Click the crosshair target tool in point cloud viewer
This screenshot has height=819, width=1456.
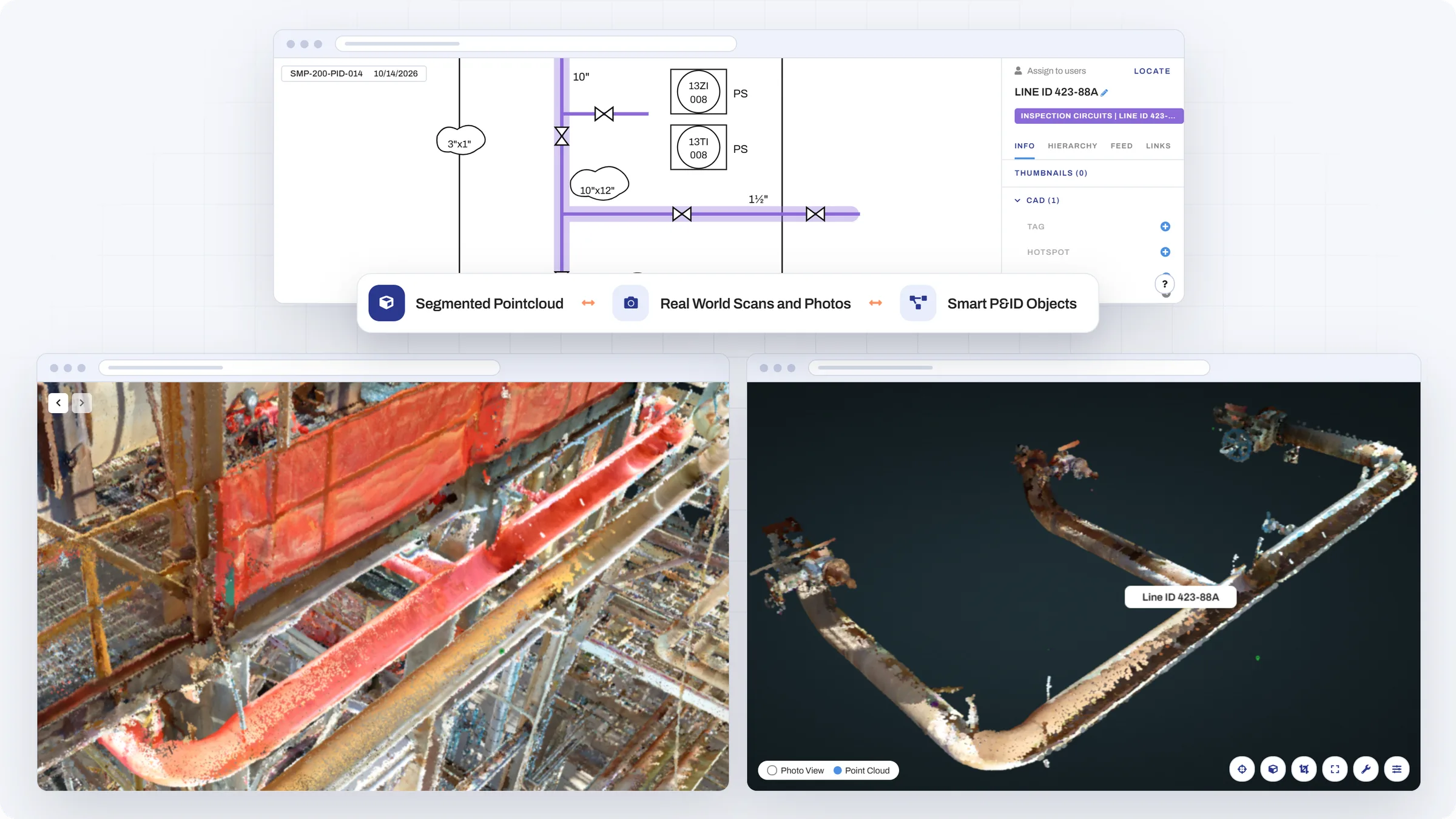pyautogui.click(x=1242, y=769)
